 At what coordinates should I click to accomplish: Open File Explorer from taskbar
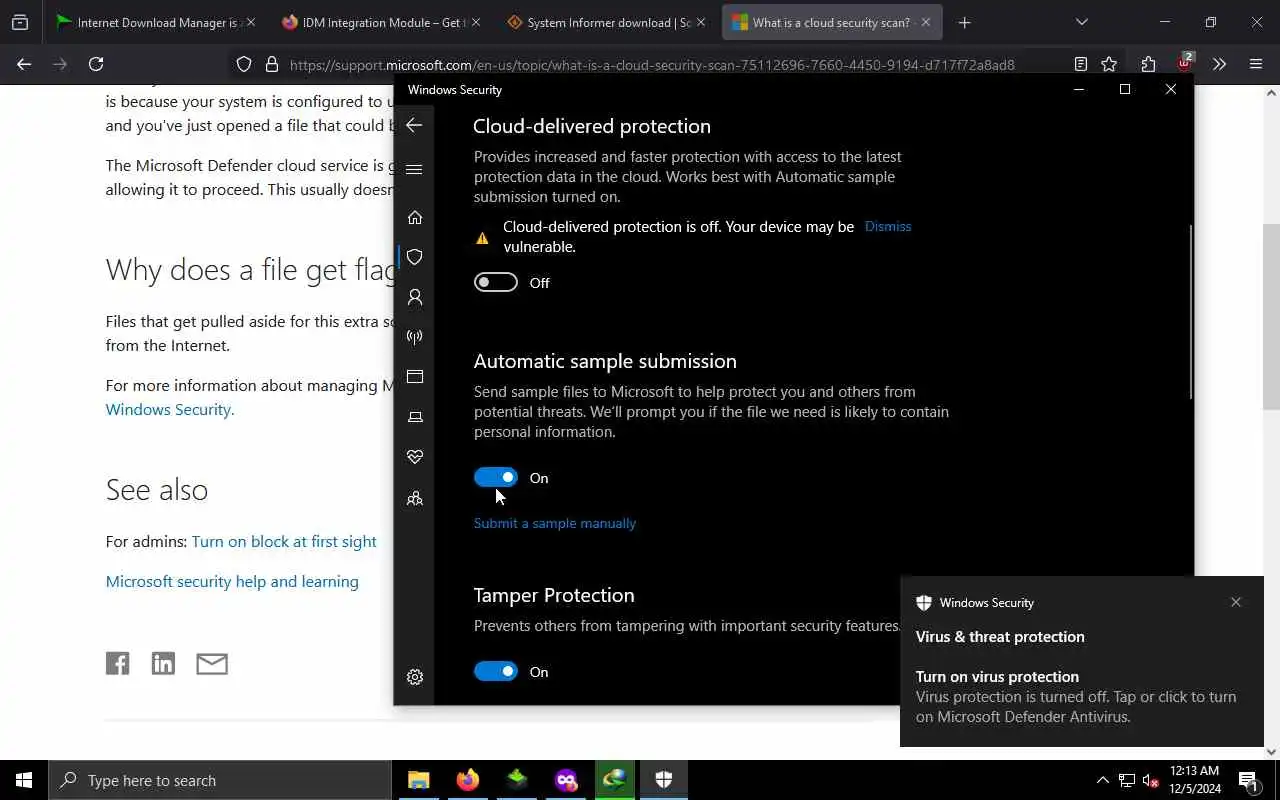[418, 780]
